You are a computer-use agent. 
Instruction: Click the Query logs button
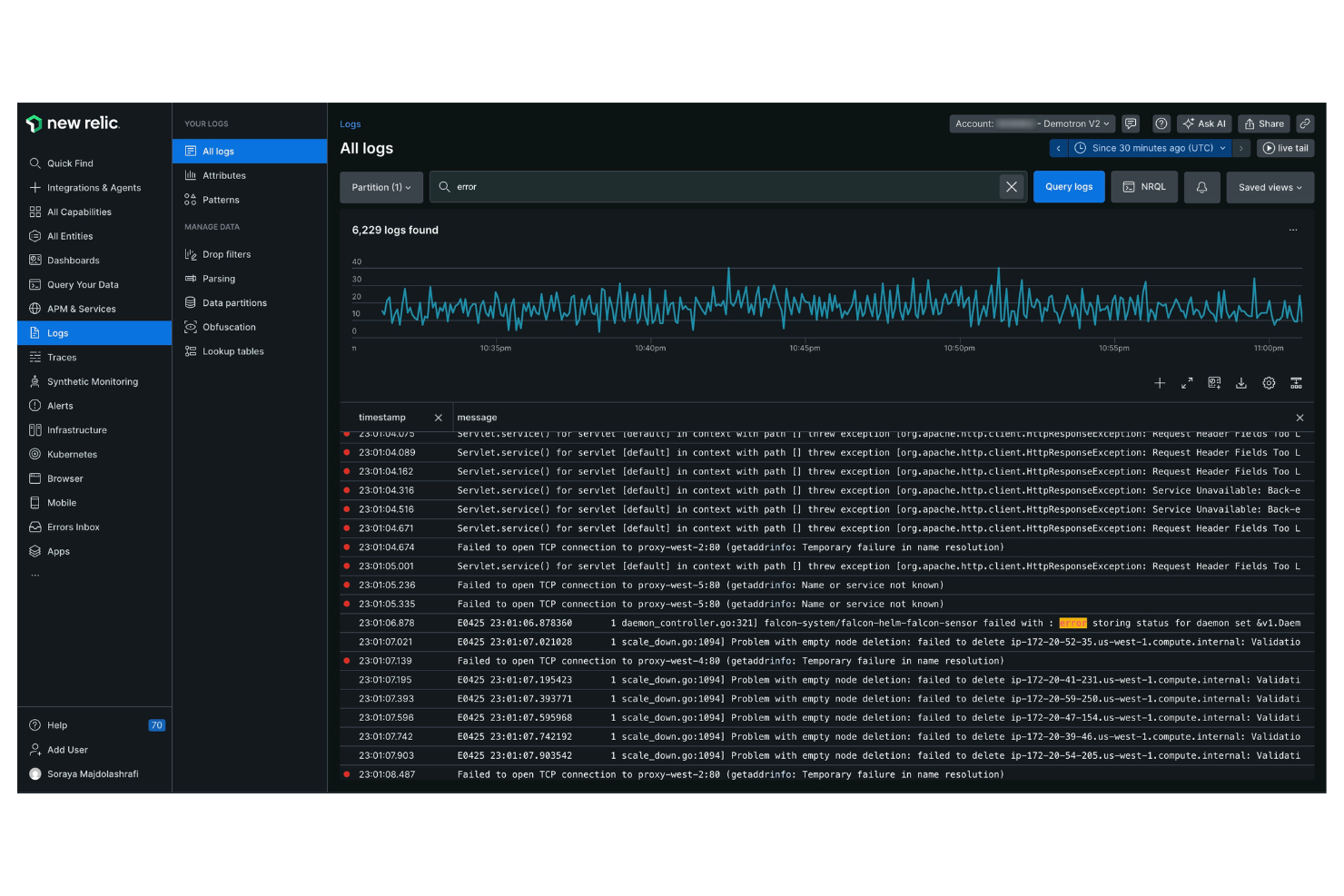click(x=1069, y=186)
